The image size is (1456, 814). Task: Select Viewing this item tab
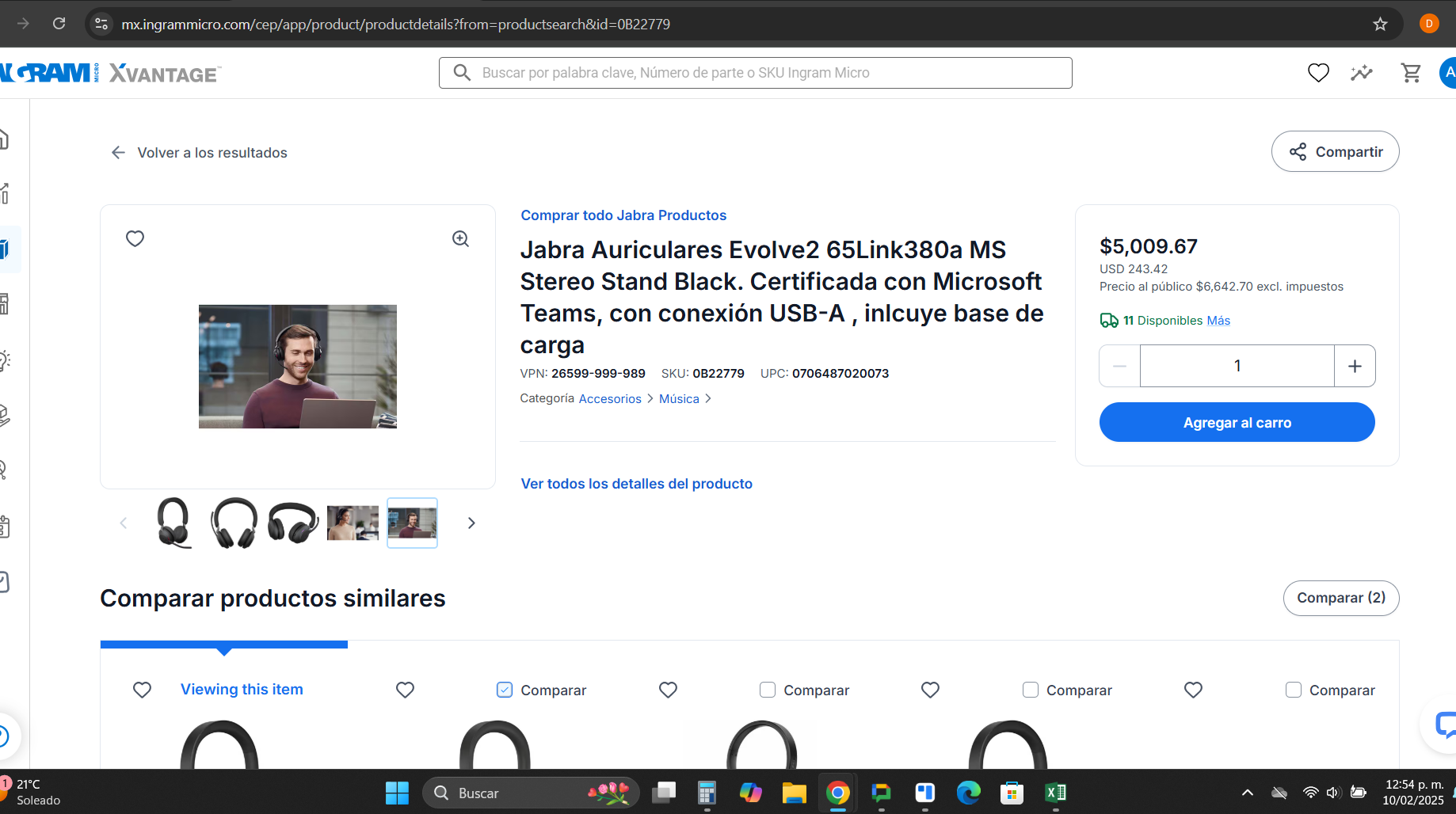coord(242,690)
